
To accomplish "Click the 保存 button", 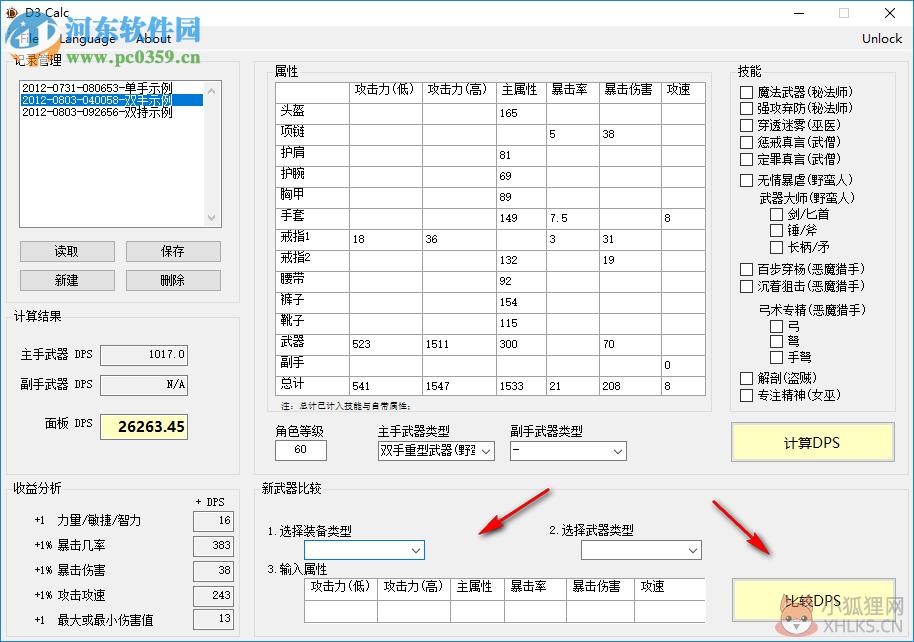I will pos(173,251).
